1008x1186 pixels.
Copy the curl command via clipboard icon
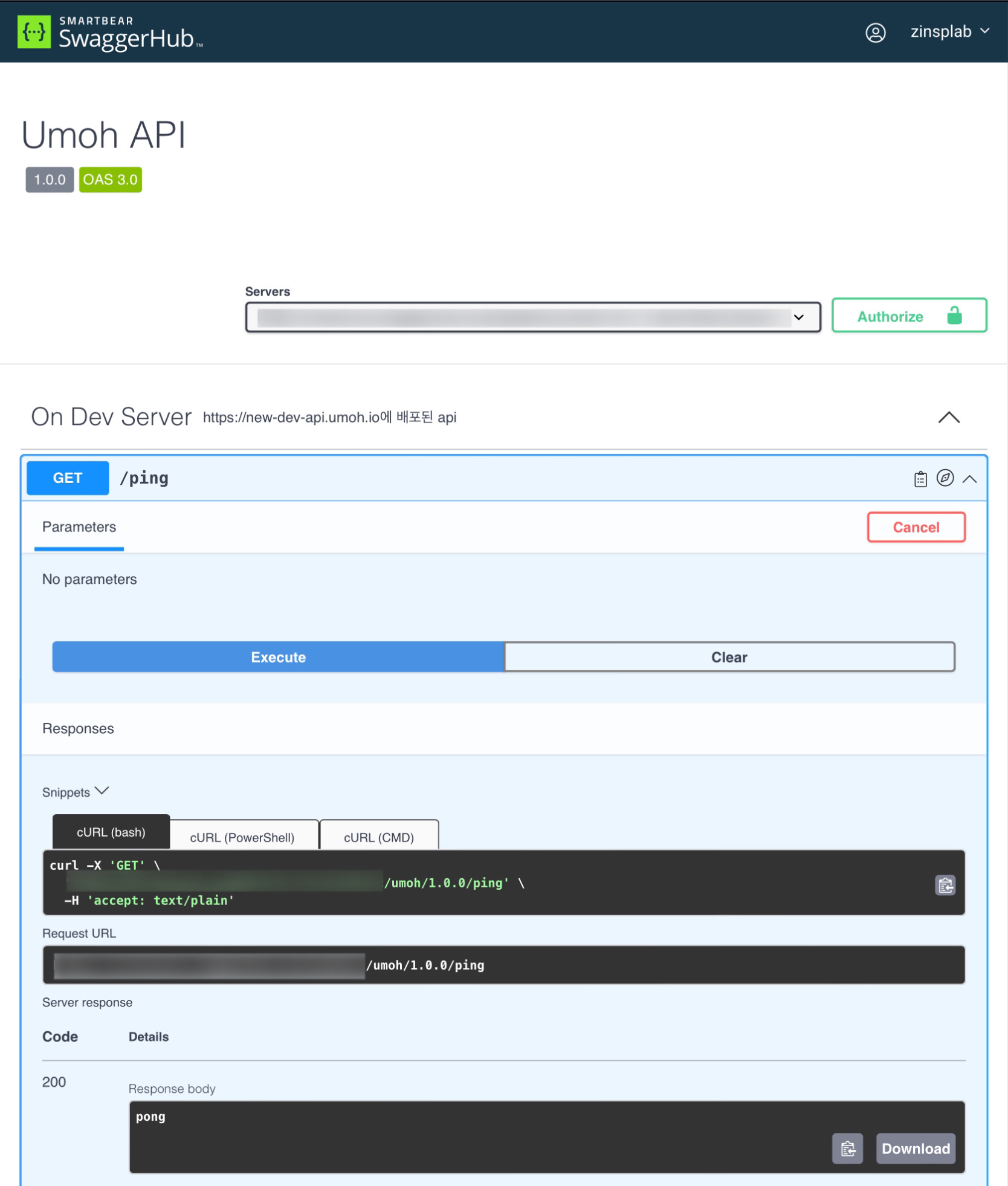[x=945, y=886]
